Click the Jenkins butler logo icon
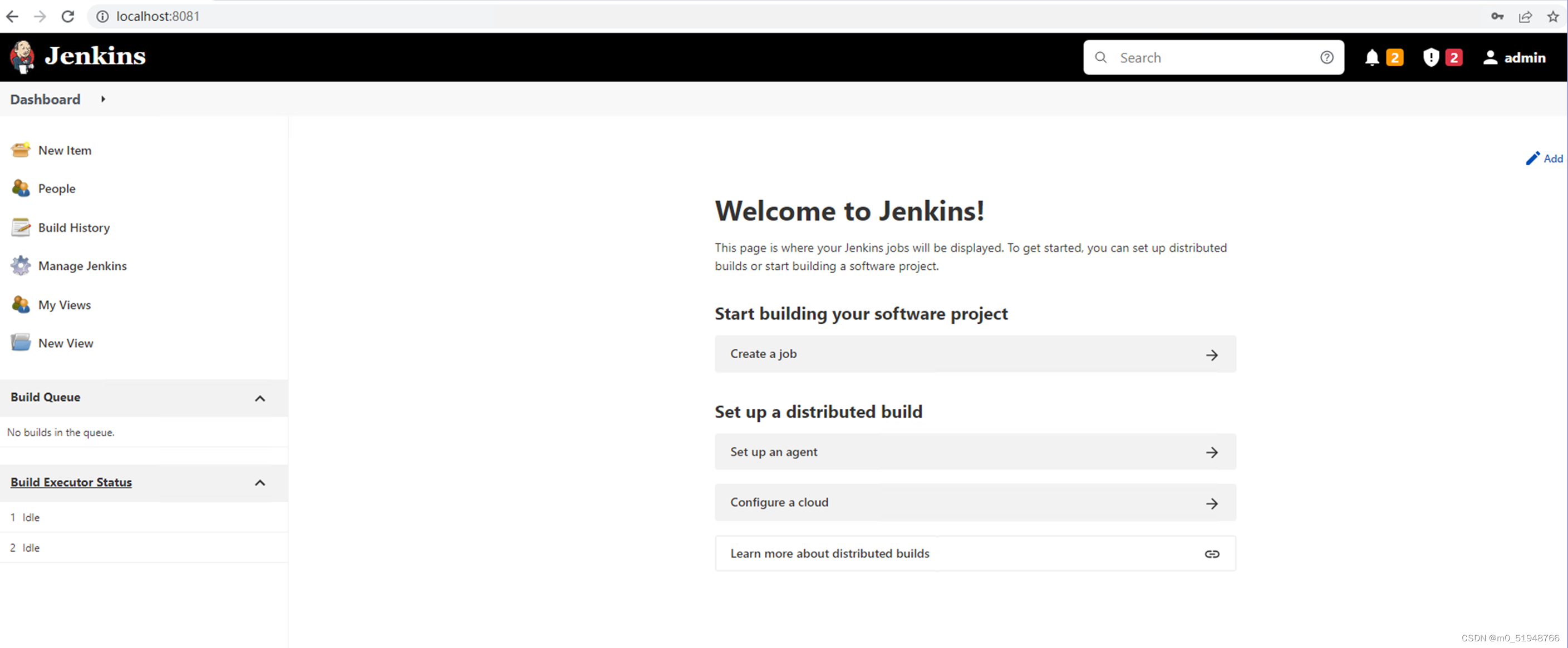The image size is (1568, 648). [22, 57]
